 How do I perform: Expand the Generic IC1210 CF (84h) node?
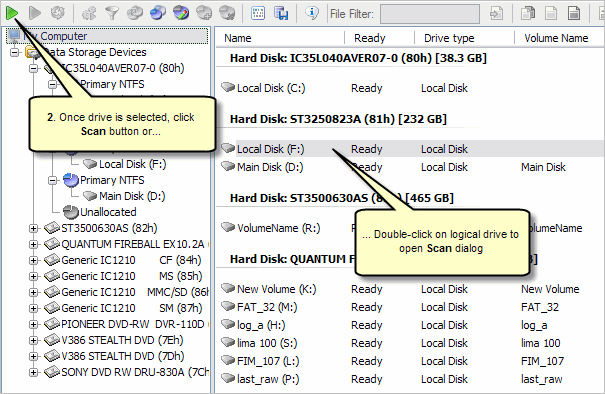34,260
